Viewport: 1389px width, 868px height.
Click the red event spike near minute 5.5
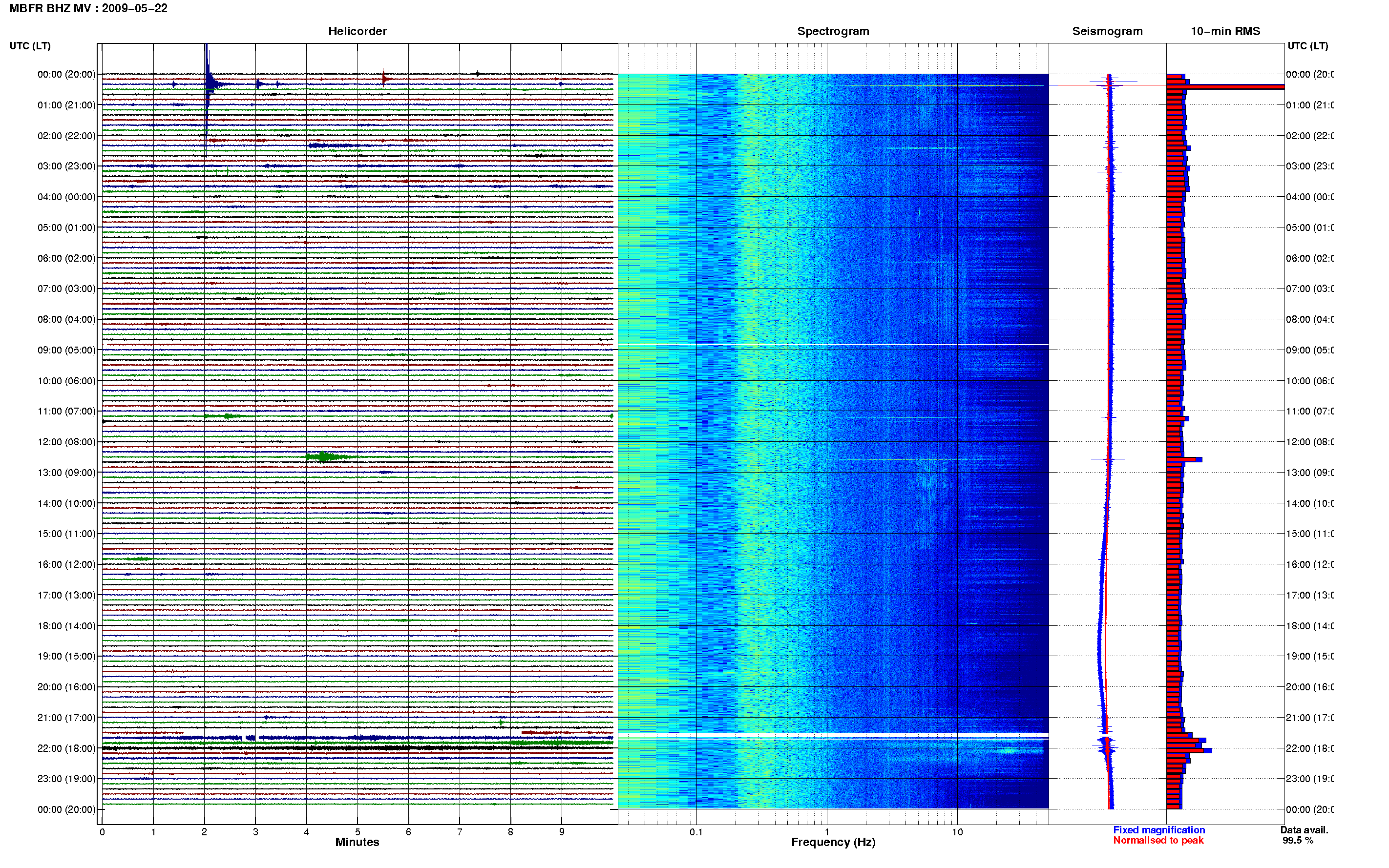[384, 78]
